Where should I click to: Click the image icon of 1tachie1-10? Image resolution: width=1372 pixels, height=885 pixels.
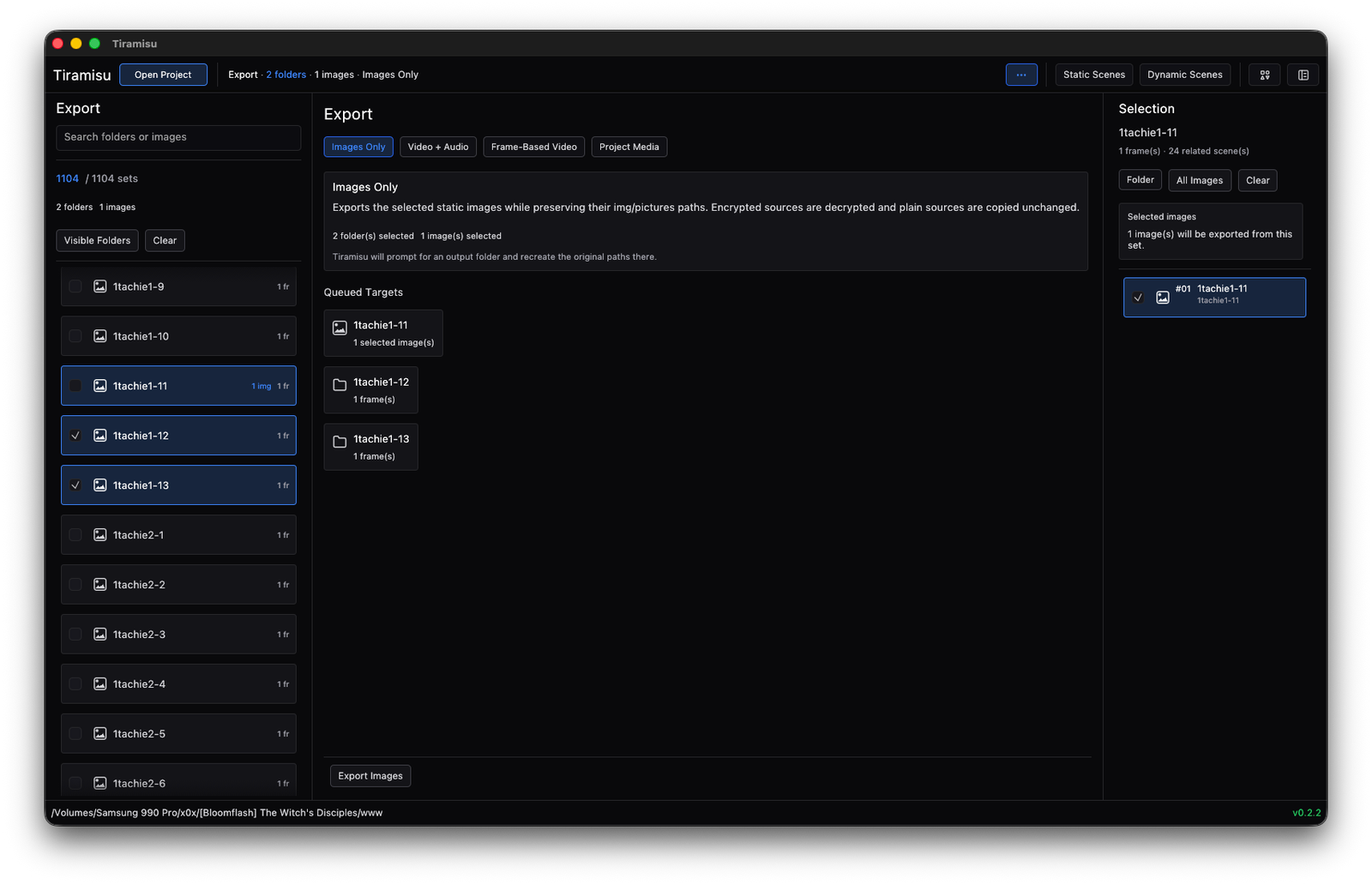pos(100,336)
